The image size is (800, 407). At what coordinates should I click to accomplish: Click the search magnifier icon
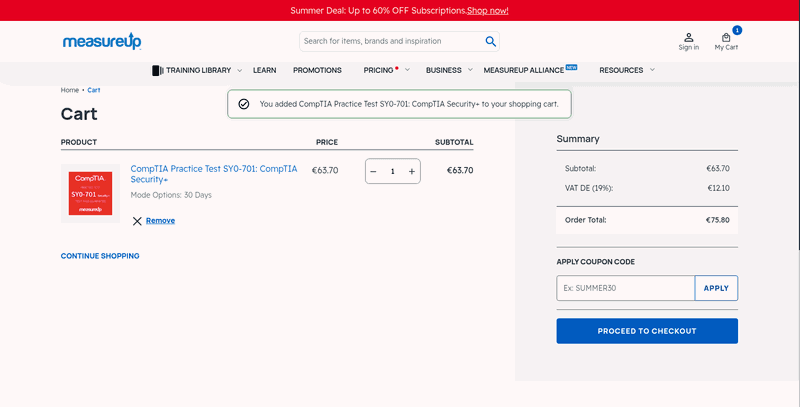coord(490,41)
